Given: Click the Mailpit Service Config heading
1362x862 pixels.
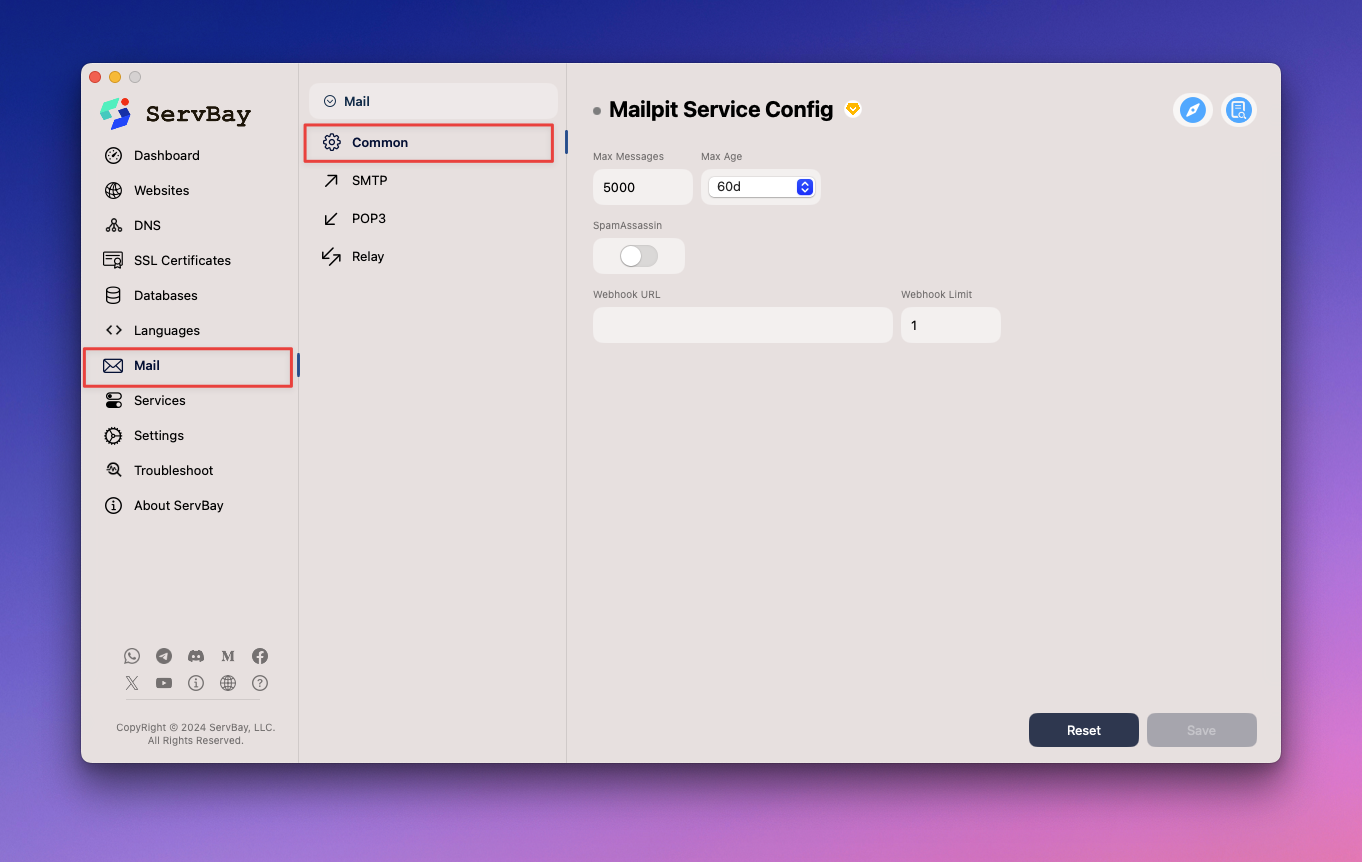Looking at the screenshot, I should tap(721, 110).
